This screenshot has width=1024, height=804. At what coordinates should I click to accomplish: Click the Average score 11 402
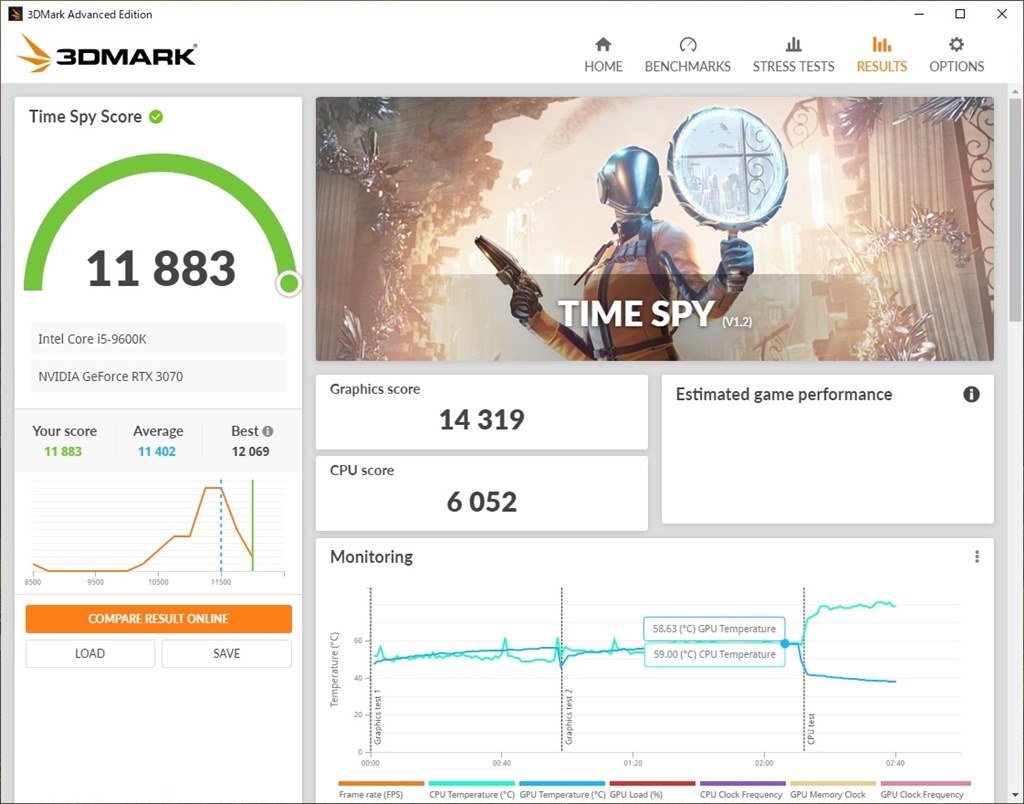157,451
